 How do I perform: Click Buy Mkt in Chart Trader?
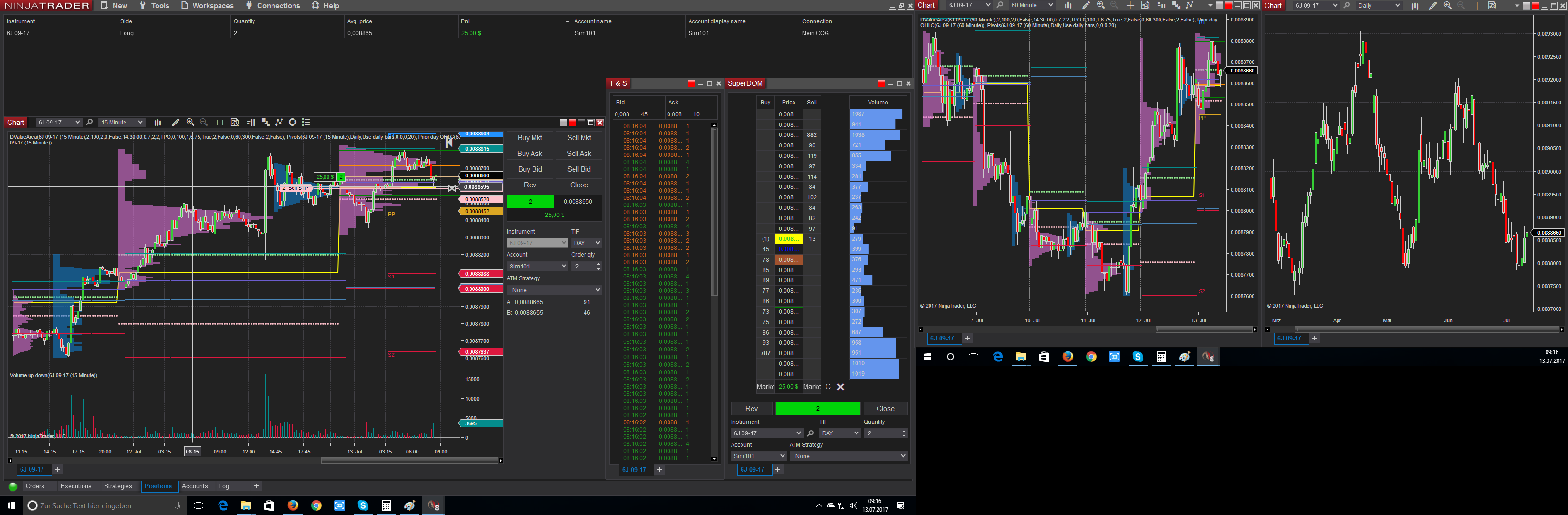[x=530, y=138]
